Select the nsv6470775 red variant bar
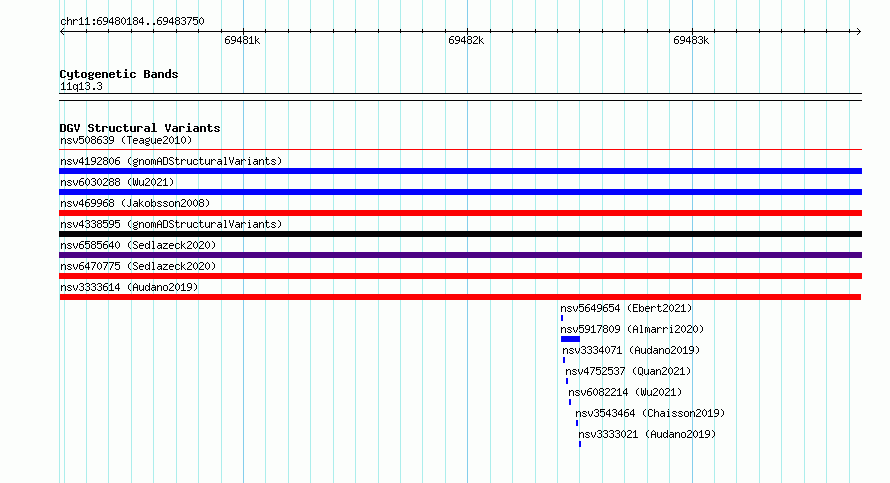This screenshot has width=890, height=483. 460,276
